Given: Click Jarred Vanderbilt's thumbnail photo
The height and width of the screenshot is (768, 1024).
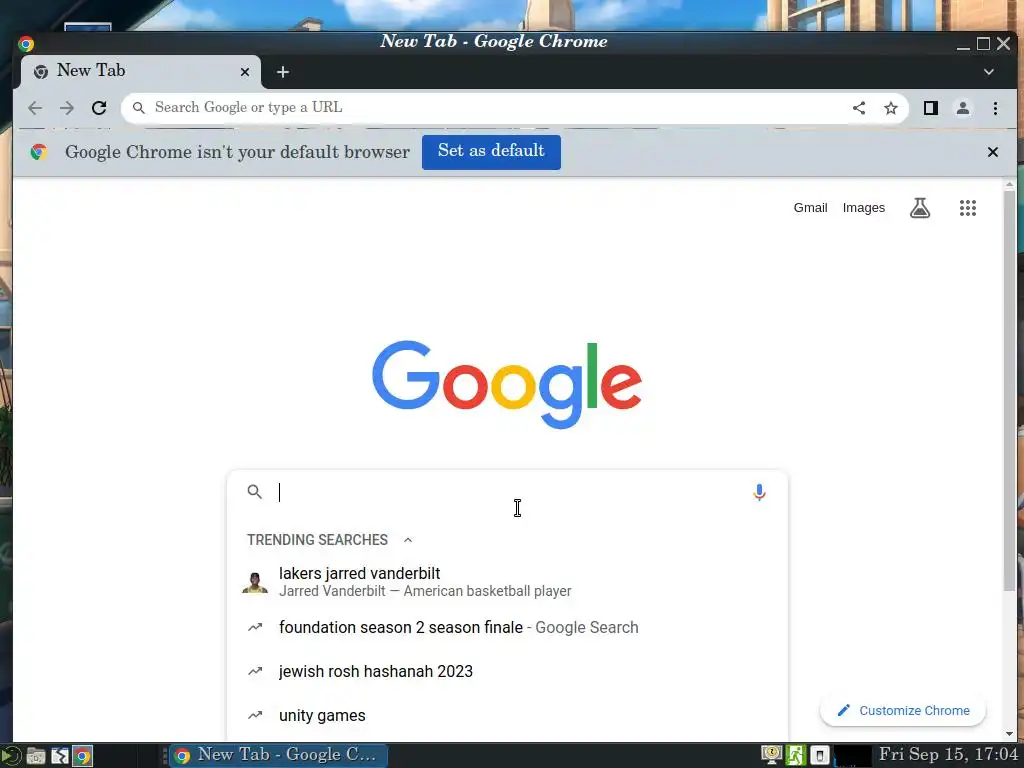Looking at the screenshot, I should [255, 582].
